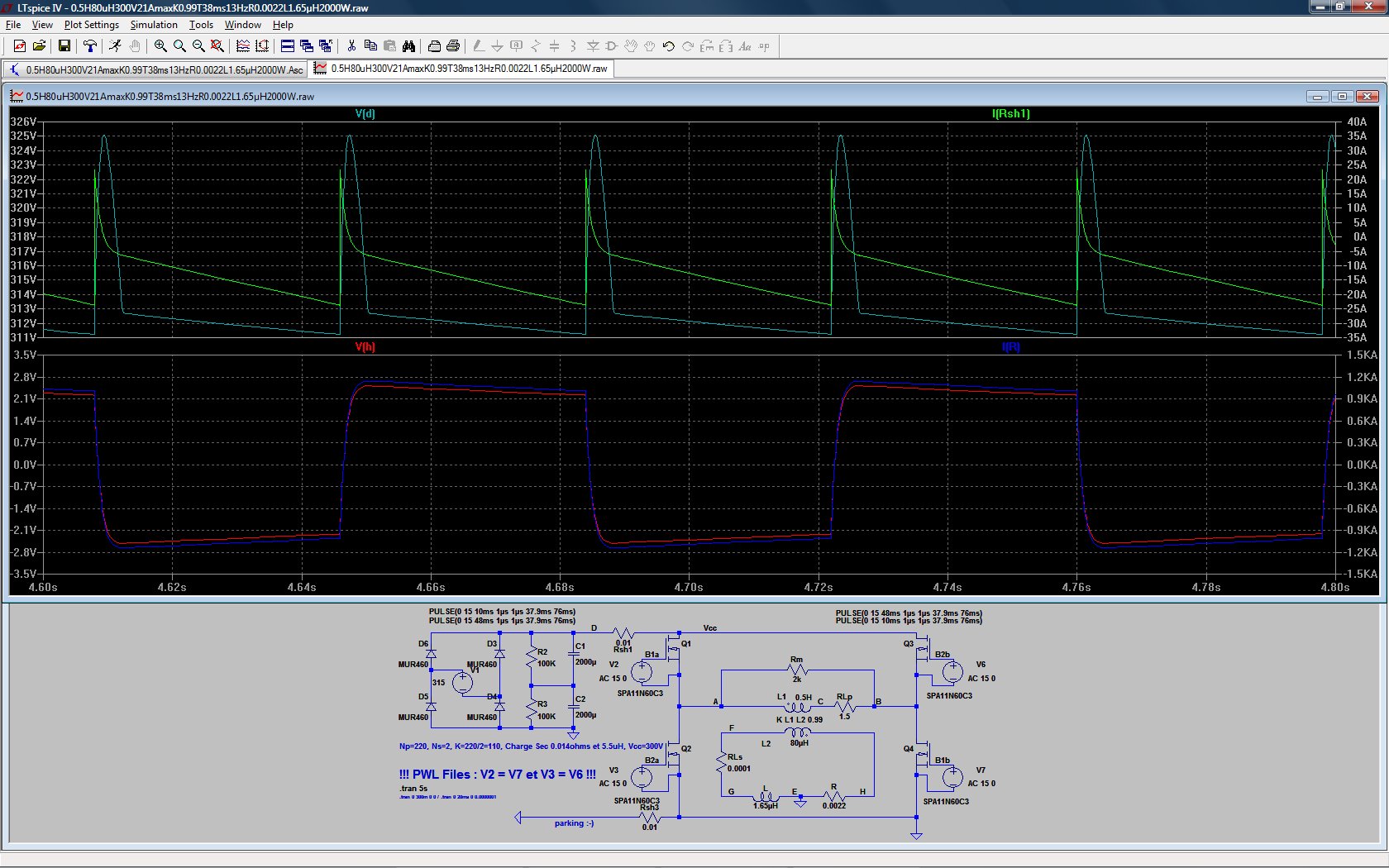
Task: Click the Pick Visible Traces icon
Action: click(243, 46)
